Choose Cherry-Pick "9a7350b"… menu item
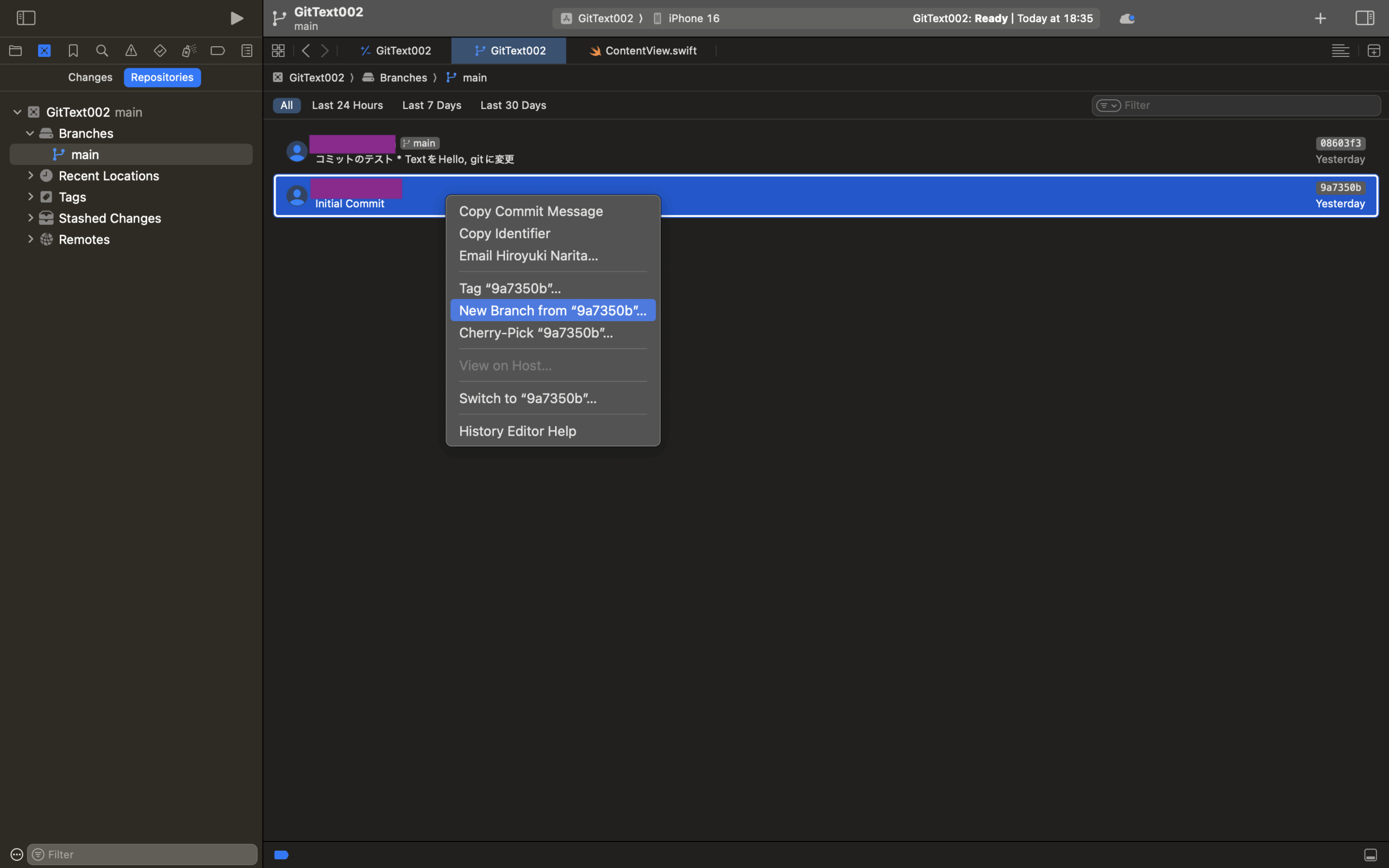This screenshot has width=1389, height=868. 553,333
